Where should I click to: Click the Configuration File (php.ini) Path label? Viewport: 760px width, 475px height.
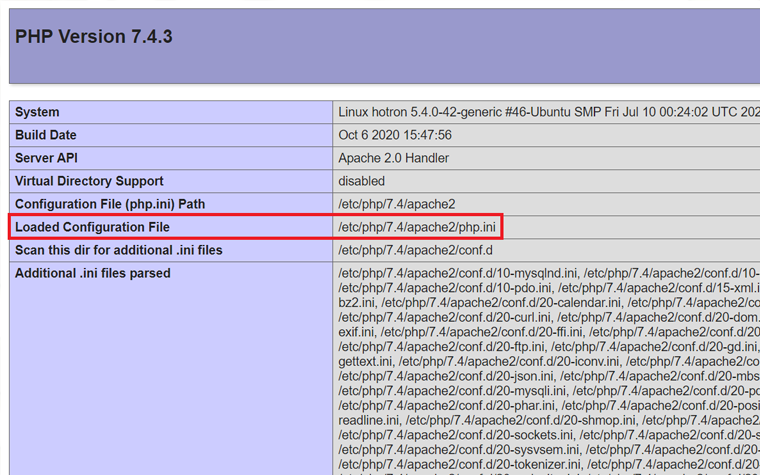tap(110, 204)
